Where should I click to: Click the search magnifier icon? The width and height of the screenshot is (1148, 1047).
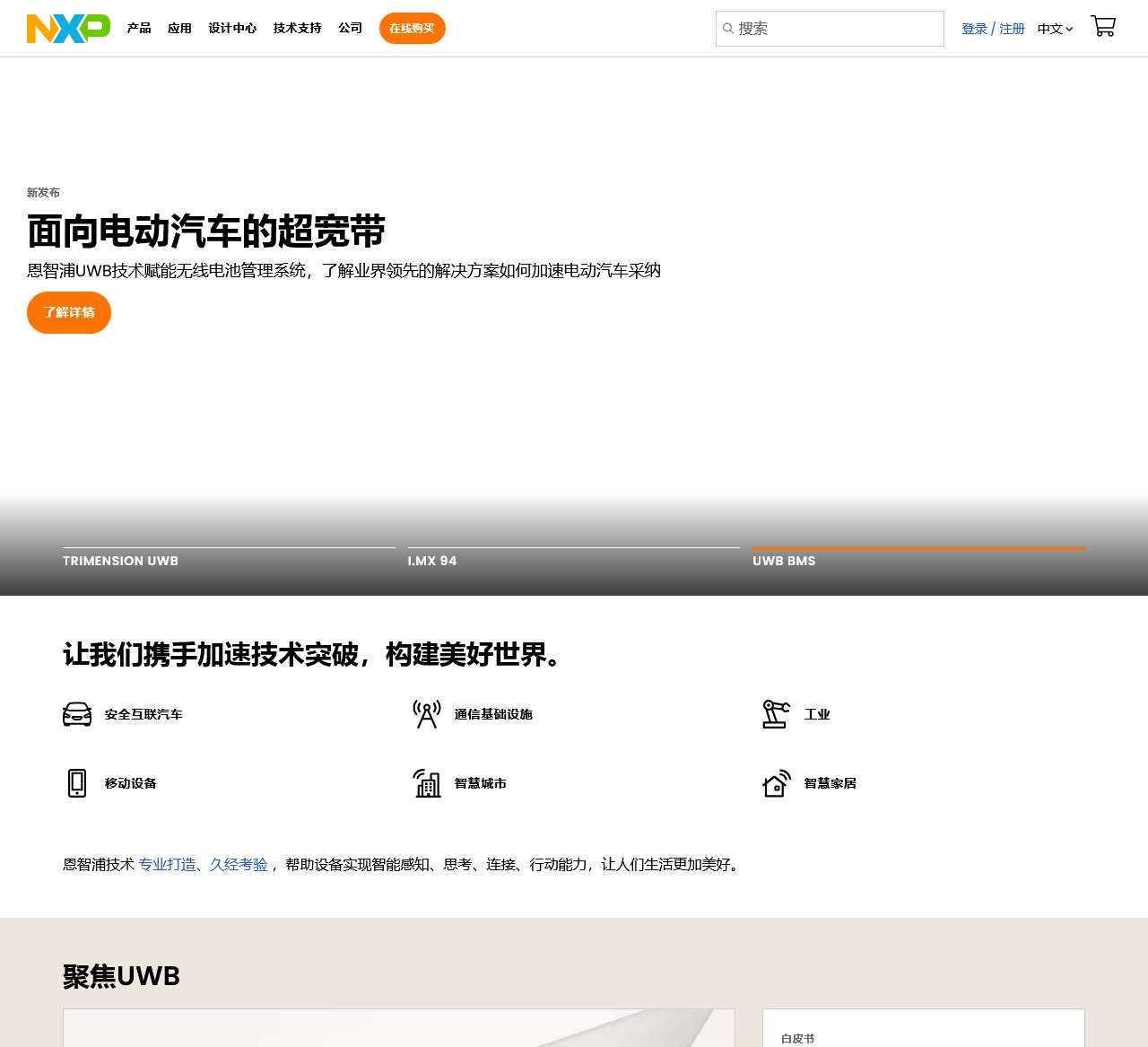tap(728, 29)
